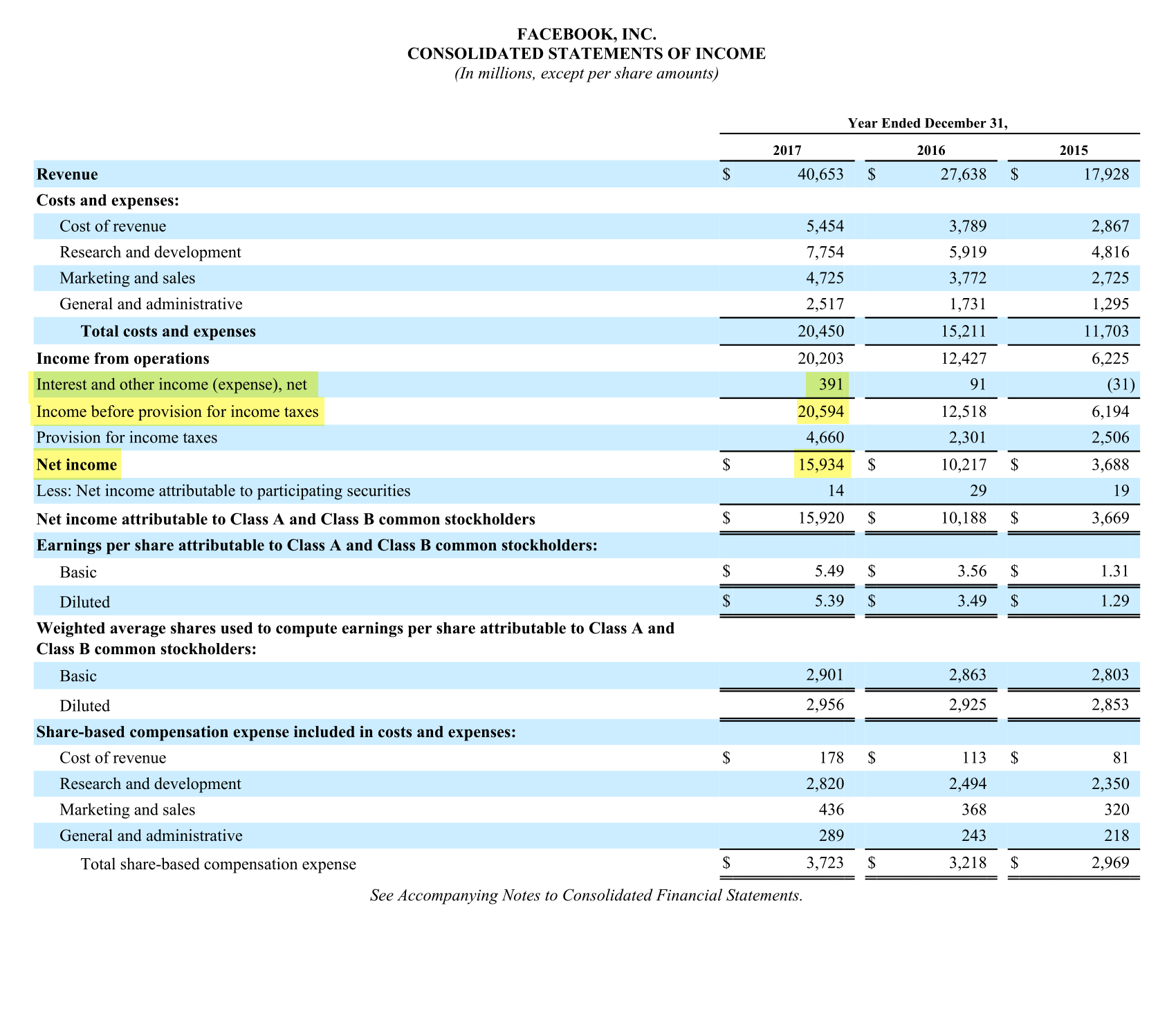This screenshot has width=1176, height=1011.
Task: Select the diluted EPS value 3.49
Action: click(973, 601)
